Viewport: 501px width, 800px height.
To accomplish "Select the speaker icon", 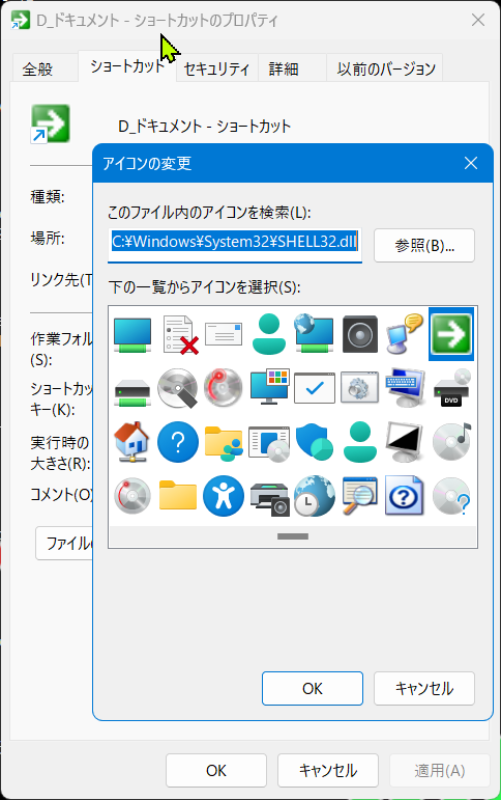I will (360, 334).
